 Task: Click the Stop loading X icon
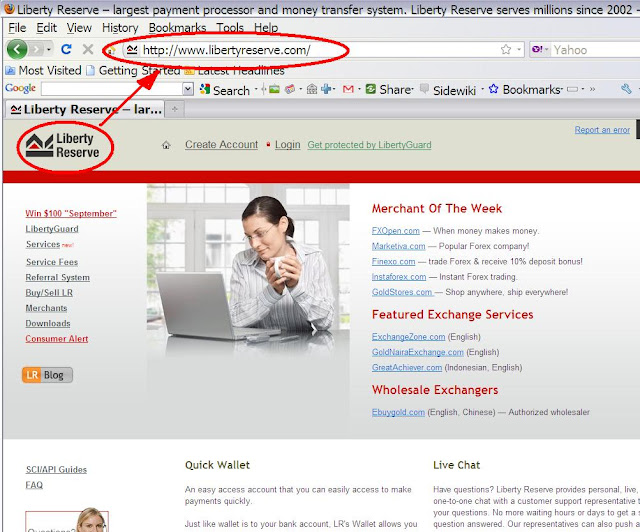tap(88, 49)
